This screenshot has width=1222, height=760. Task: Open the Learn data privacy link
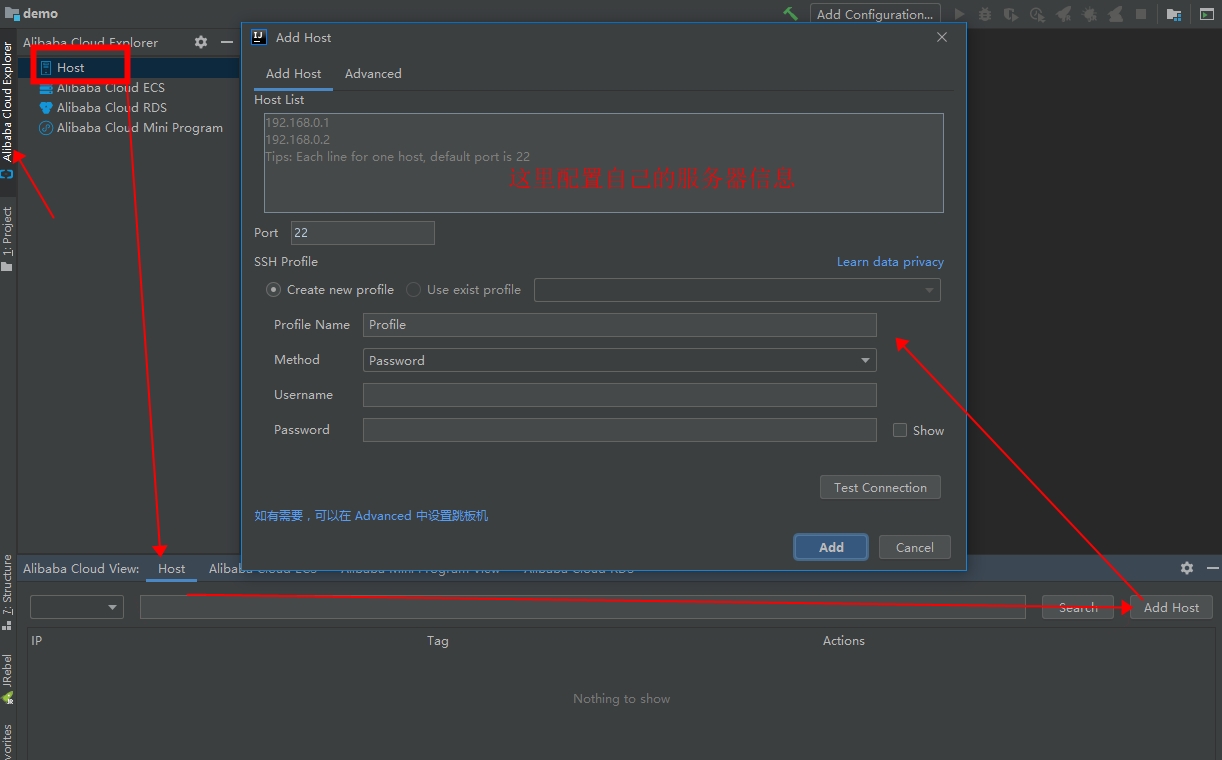890,262
